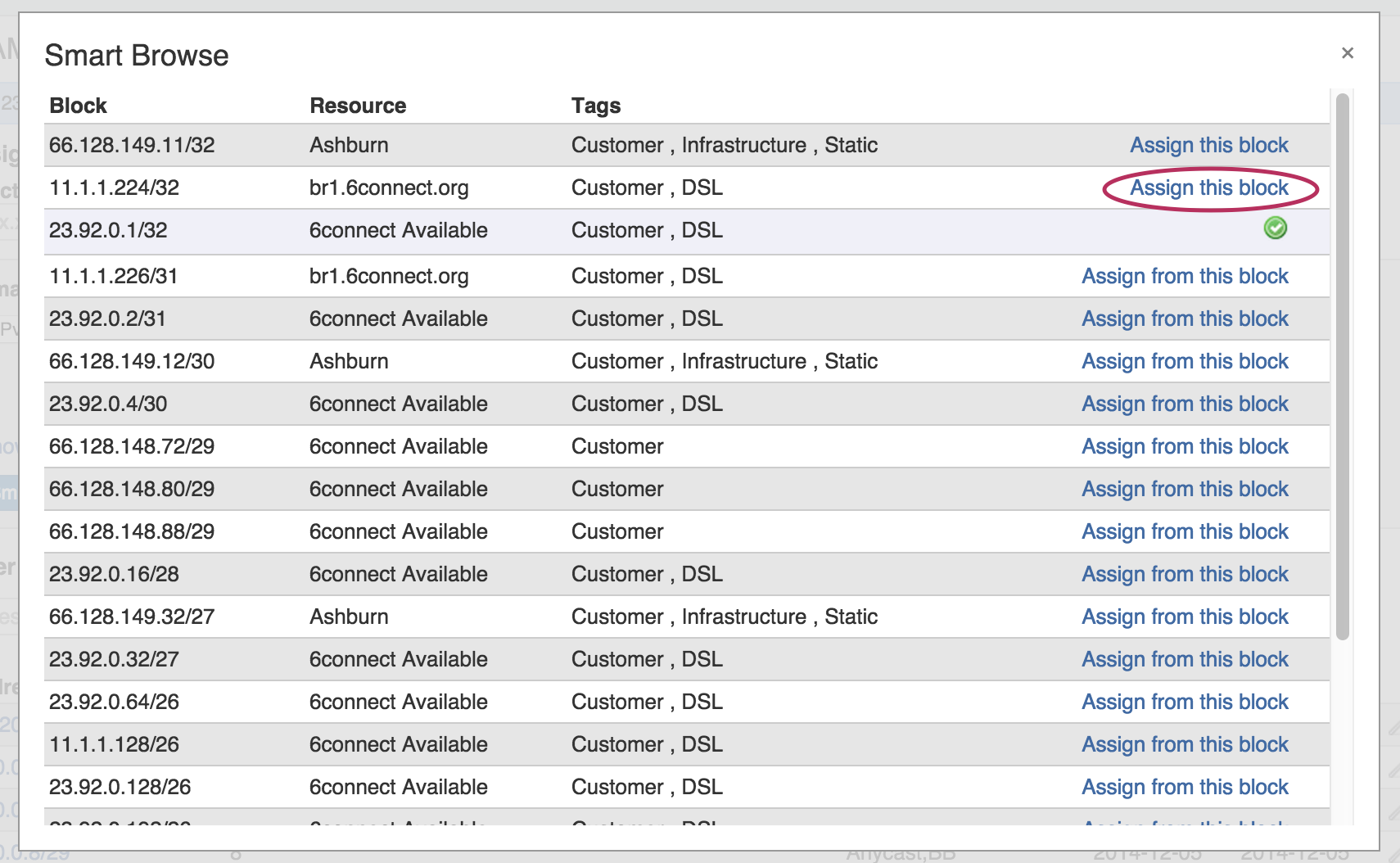
Task: Assign from block 23.92.0.16/28
Action: (x=1184, y=575)
